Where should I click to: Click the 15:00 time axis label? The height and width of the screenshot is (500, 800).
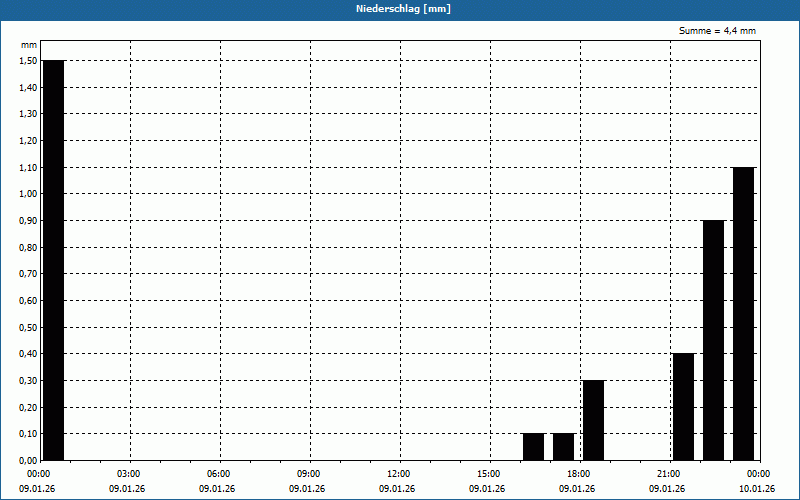coord(488,474)
